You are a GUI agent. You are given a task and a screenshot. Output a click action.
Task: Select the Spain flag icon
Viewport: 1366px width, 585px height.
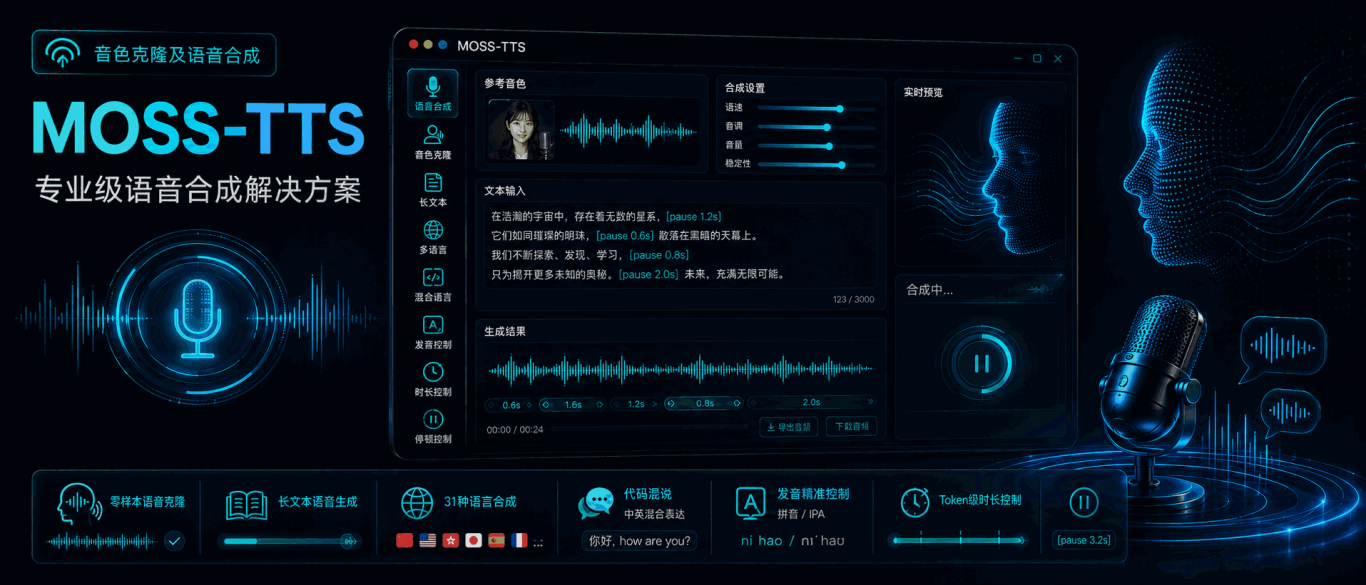497,541
